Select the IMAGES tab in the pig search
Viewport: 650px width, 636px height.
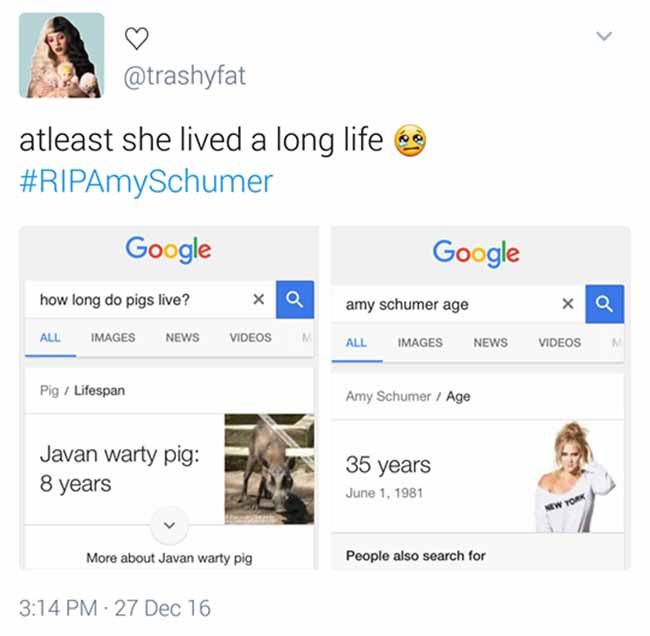click(113, 337)
